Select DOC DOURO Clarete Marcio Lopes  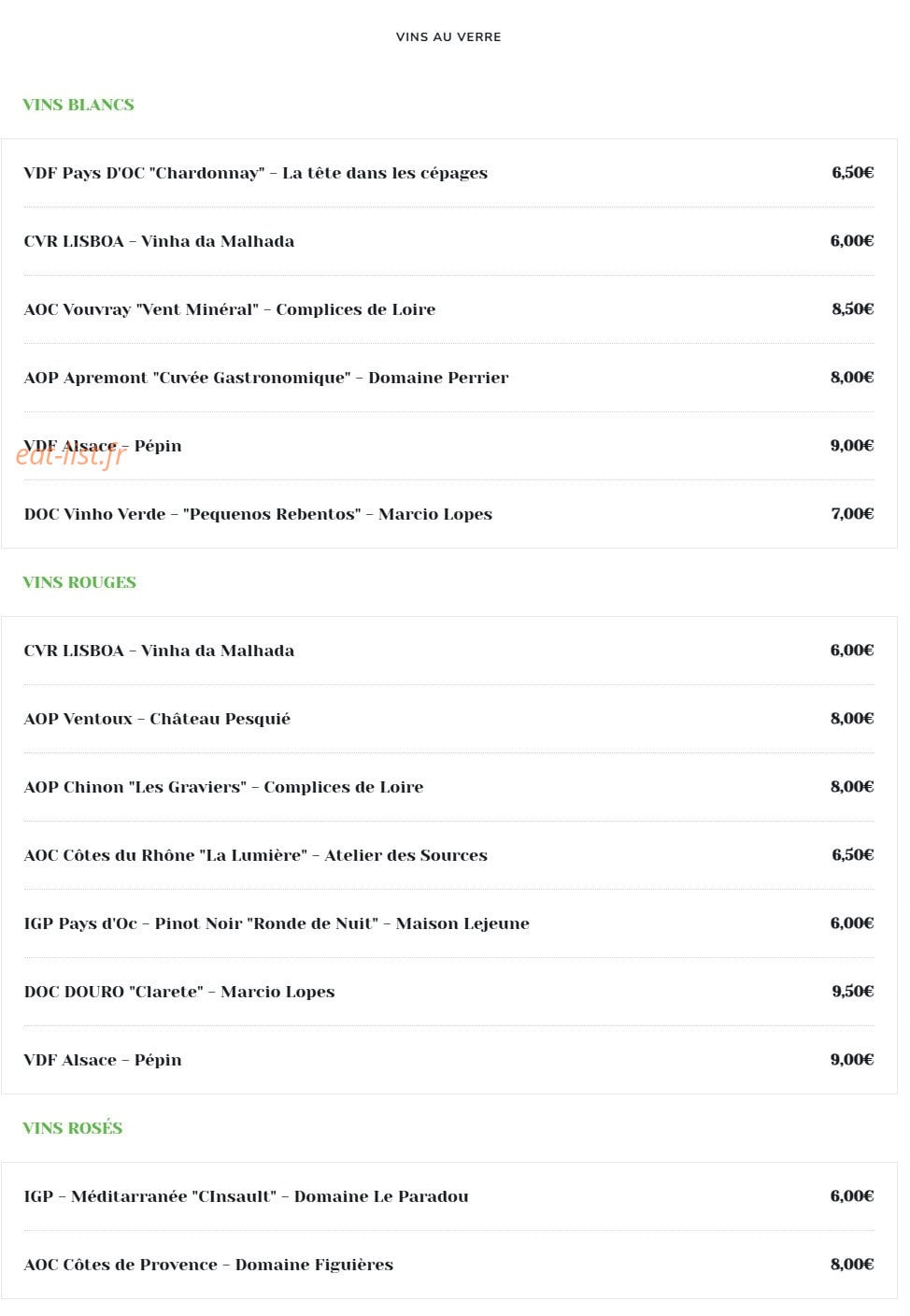coord(448,992)
